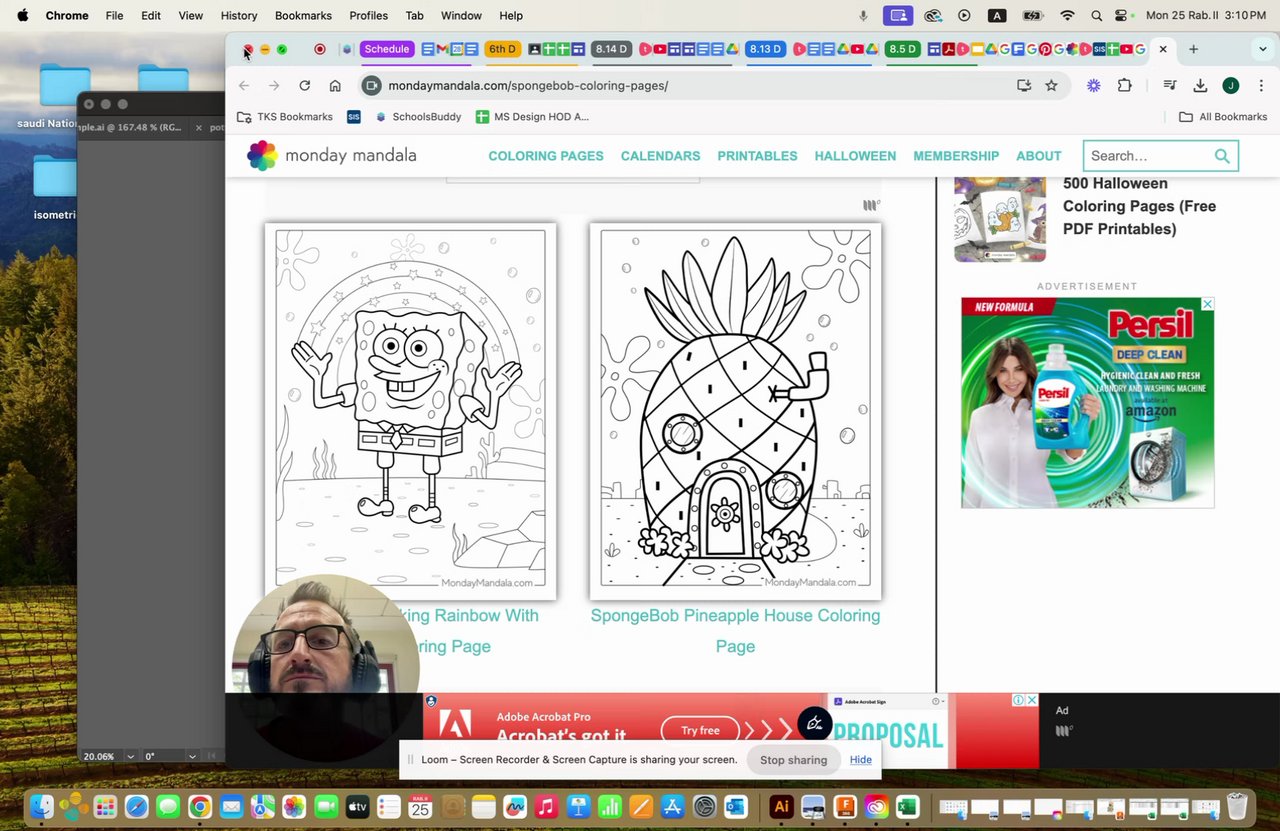Viewport: 1280px width, 831px height.
Task: Click the site Search input field
Action: 1148,156
